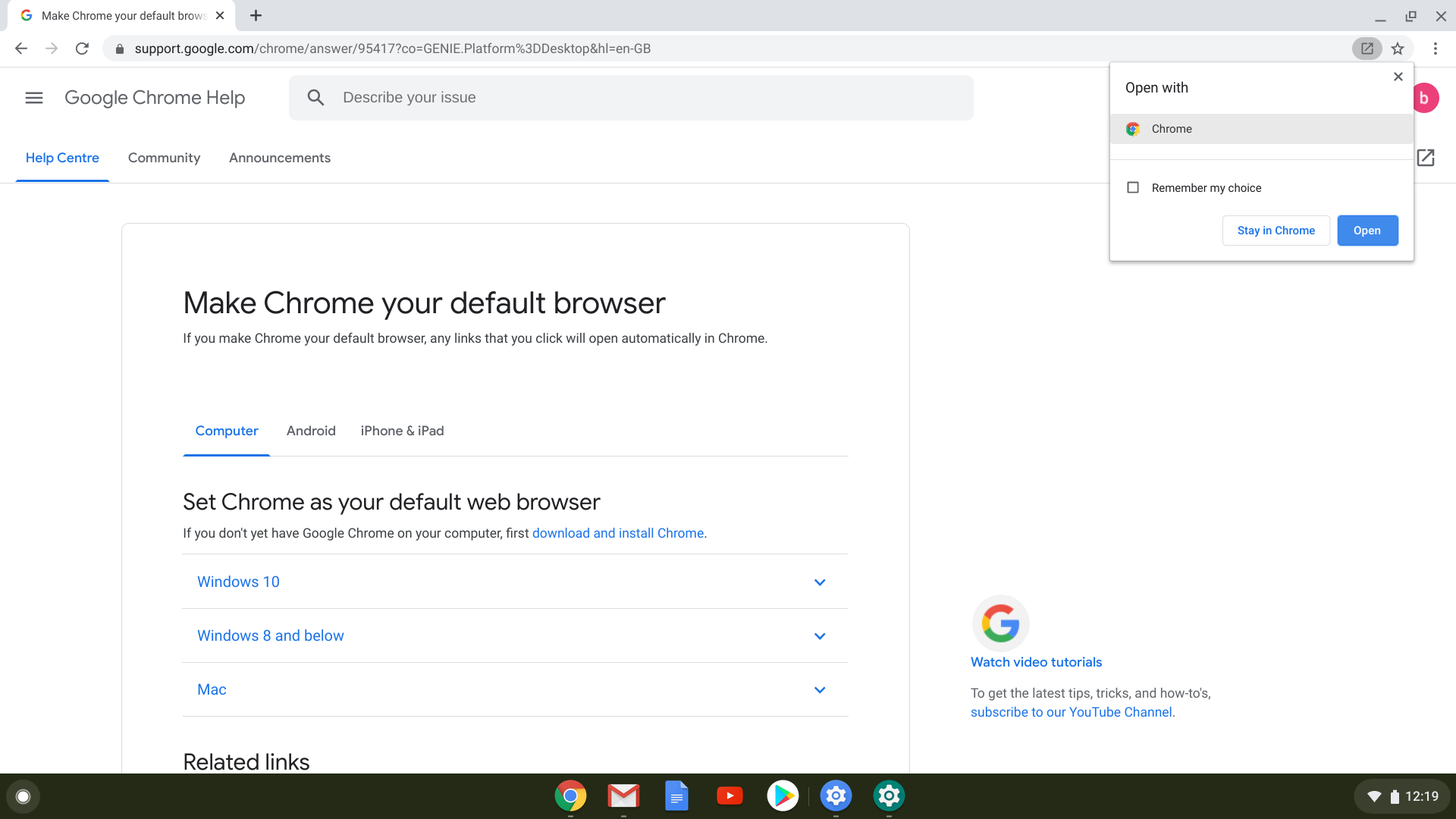
Task: Click download and install Chrome link
Action: (x=618, y=533)
